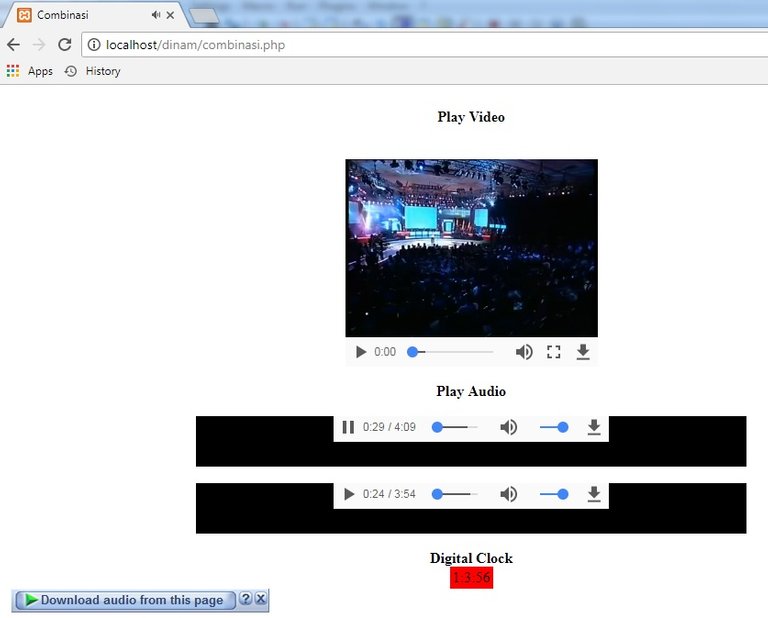768x618 pixels.
Task: Mute the video volume
Action: [x=524, y=352]
